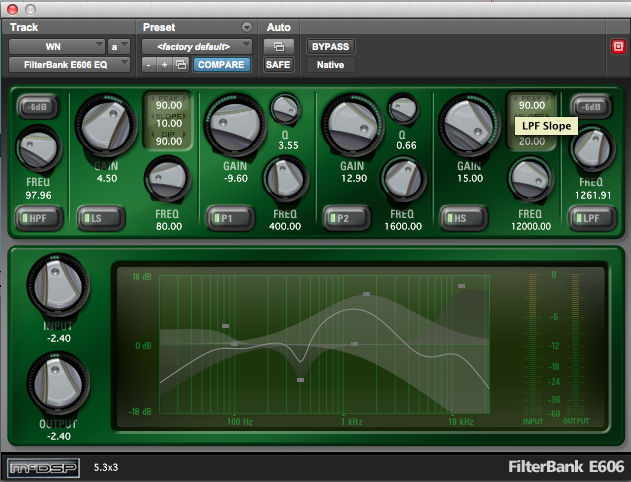Click the P1 gain knob at -9.60
This screenshot has width=631, height=482.
(235, 126)
